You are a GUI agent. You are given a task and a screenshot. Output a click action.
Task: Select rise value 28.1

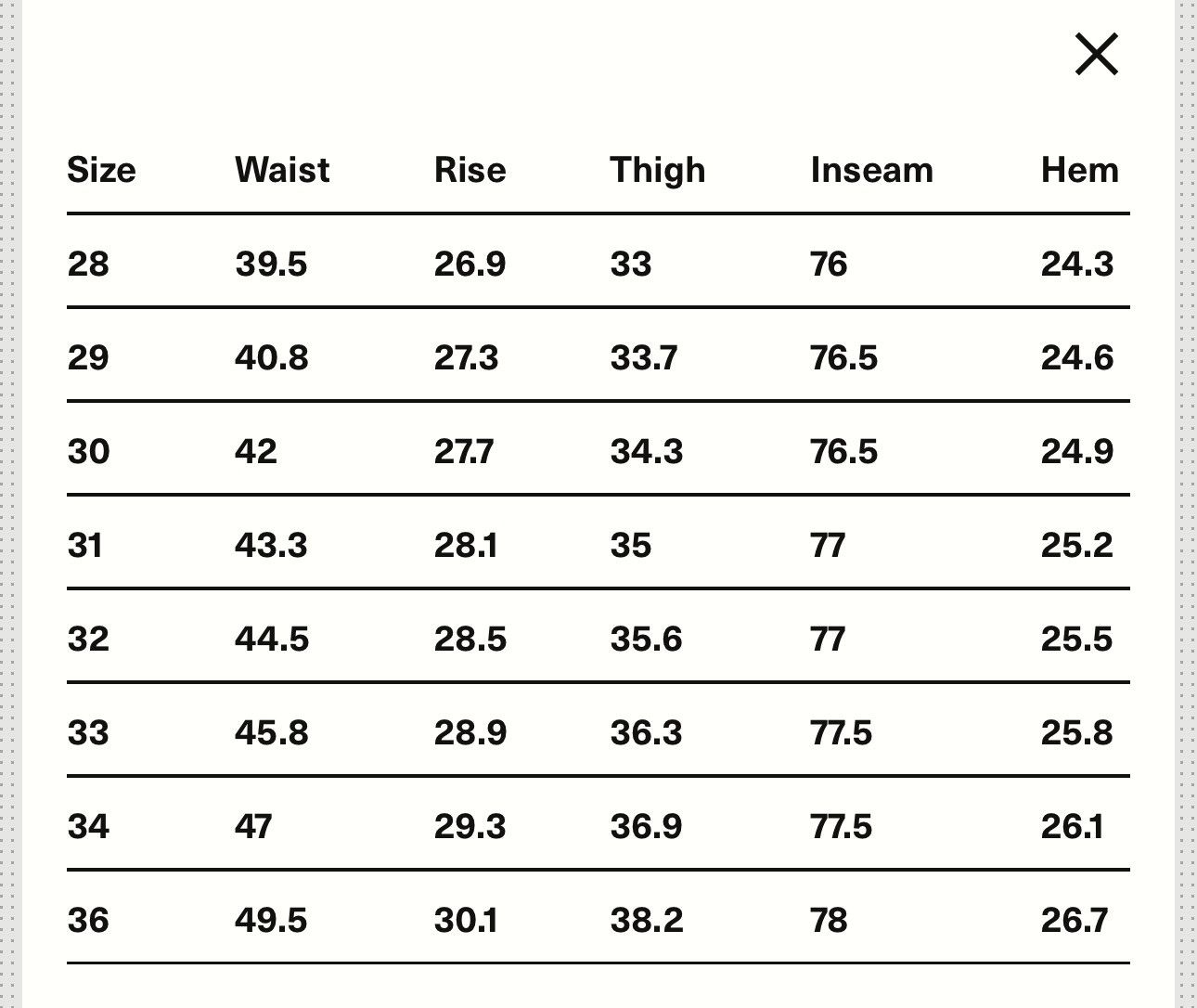(466, 545)
